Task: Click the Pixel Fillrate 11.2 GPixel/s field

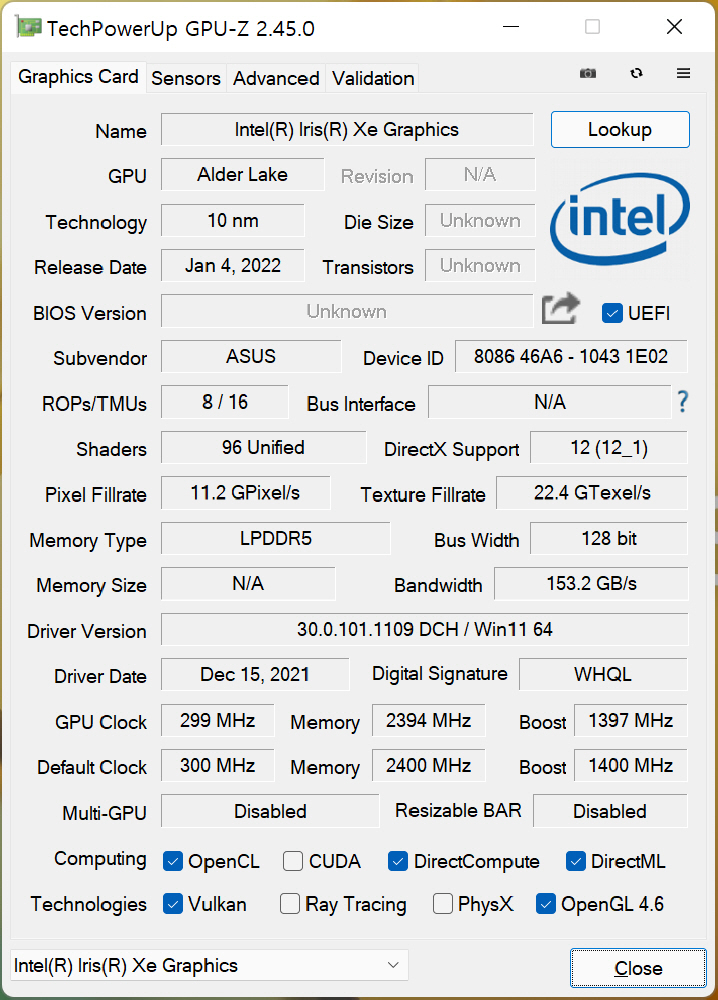Action: pos(245,492)
